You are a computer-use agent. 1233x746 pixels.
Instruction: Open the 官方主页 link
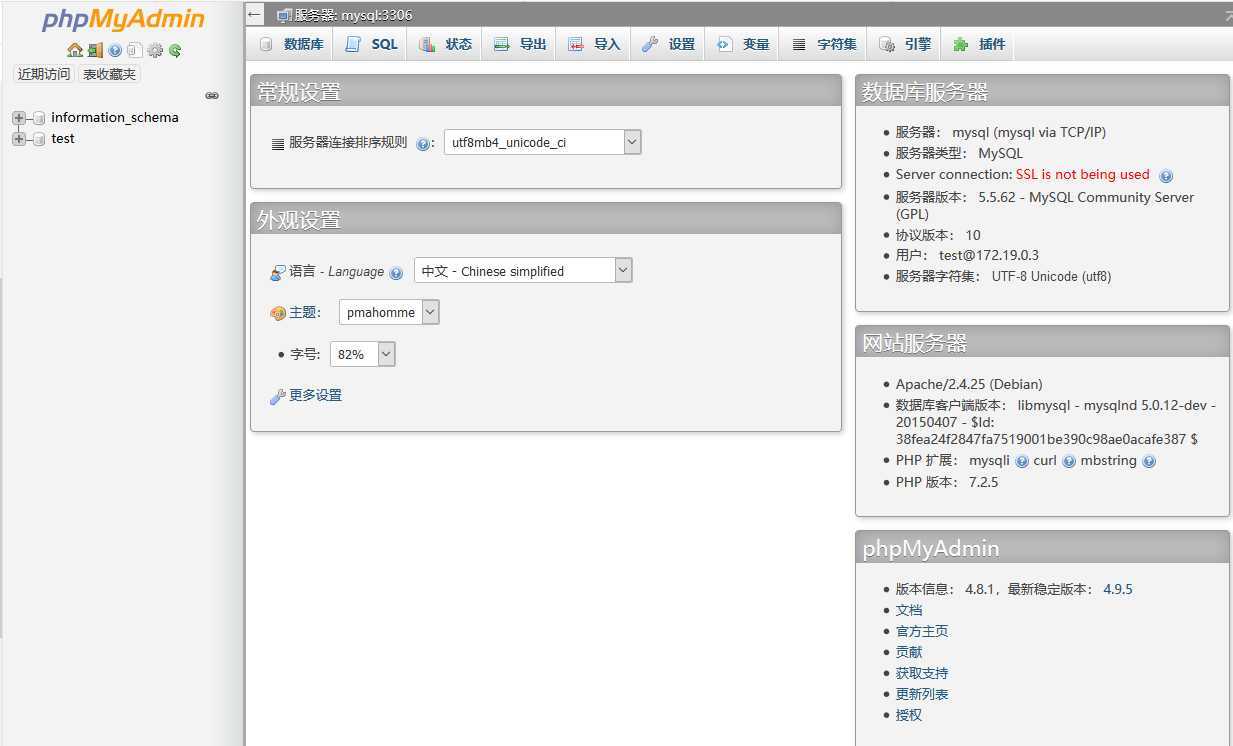pos(922,631)
